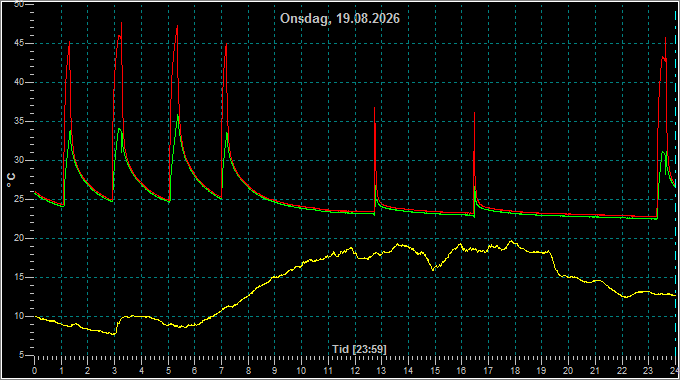Image resolution: width=680 pixels, height=380 pixels.
Task: Click the narrow red spike peak before hour 13
Action: [375, 108]
